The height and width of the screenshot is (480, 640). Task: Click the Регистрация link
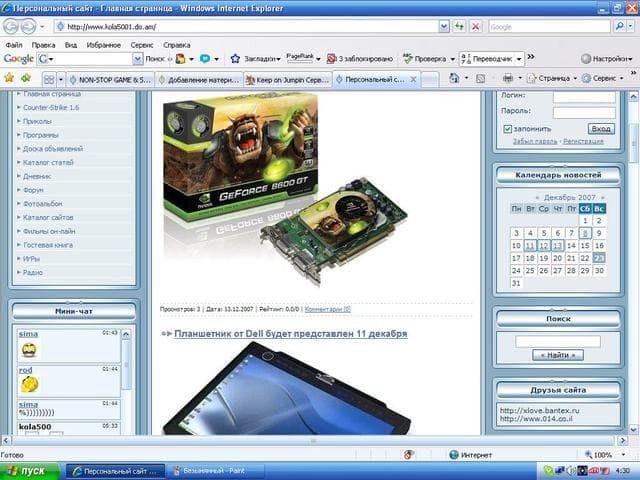[583, 141]
